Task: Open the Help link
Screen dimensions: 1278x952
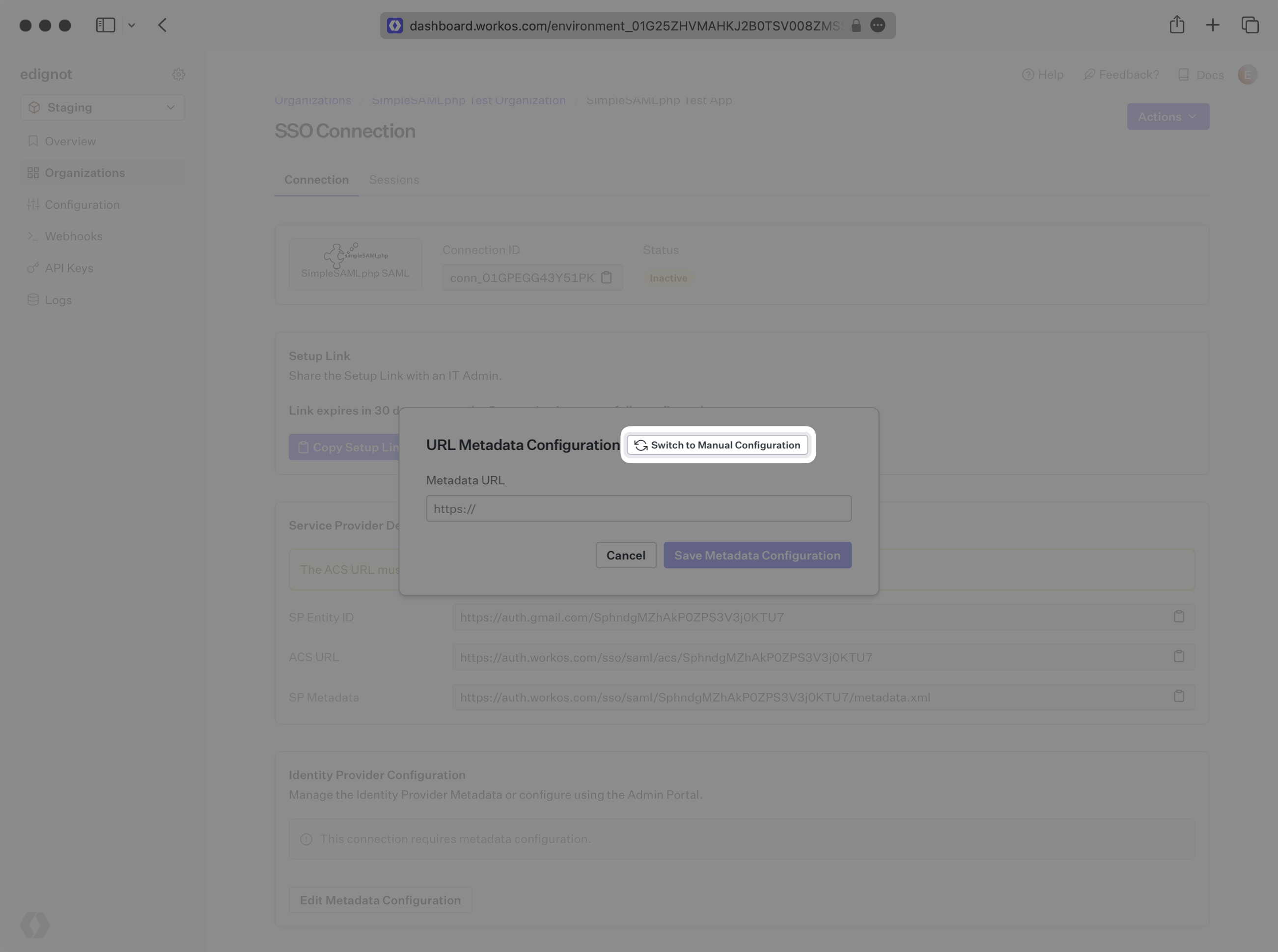Action: [x=1042, y=75]
